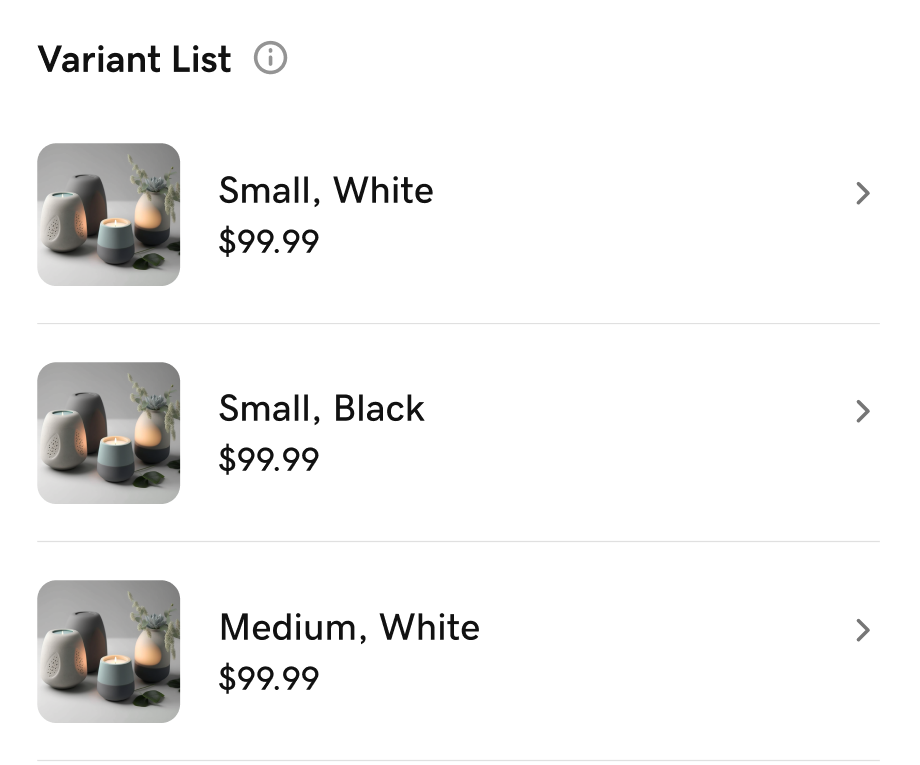The height and width of the screenshot is (765, 920).
Task: Click the price of Small, Black
Action: click(x=269, y=459)
